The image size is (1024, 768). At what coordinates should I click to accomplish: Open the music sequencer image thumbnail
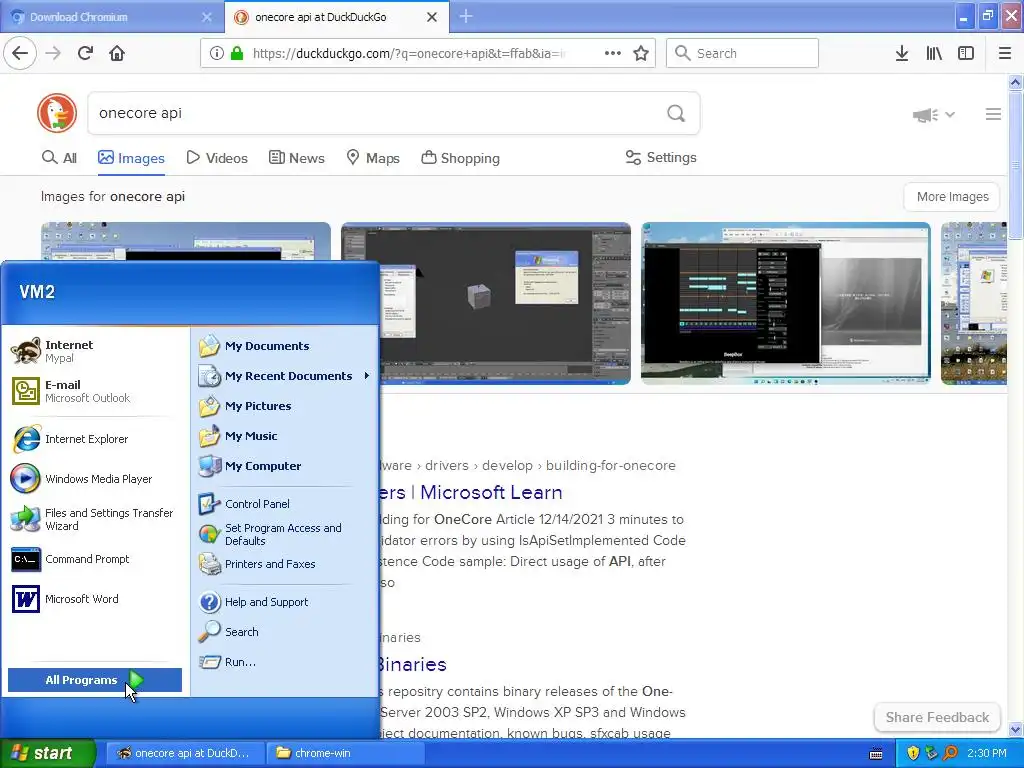[x=786, y=304]
